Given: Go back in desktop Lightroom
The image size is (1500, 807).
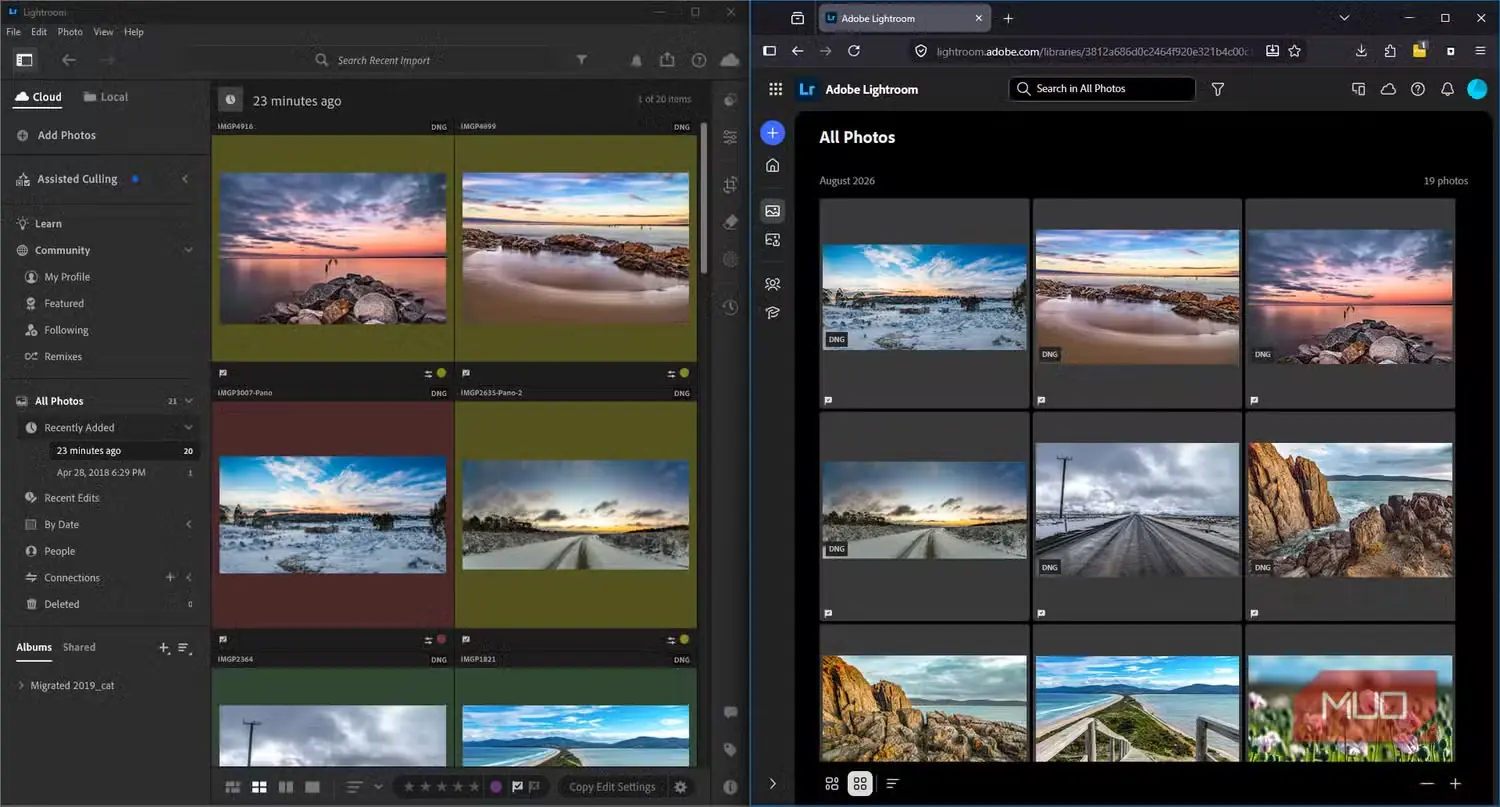Looking at the screenshot, I should pyautogui.click(x=69, y=60).
